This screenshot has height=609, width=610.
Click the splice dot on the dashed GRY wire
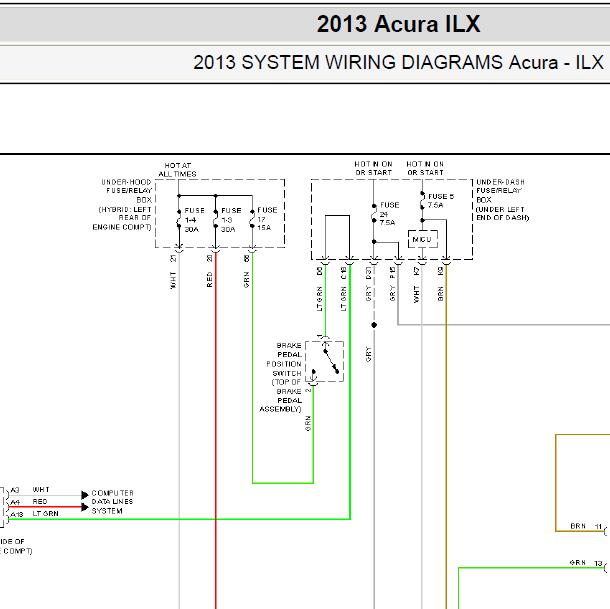tap(374, 325)
